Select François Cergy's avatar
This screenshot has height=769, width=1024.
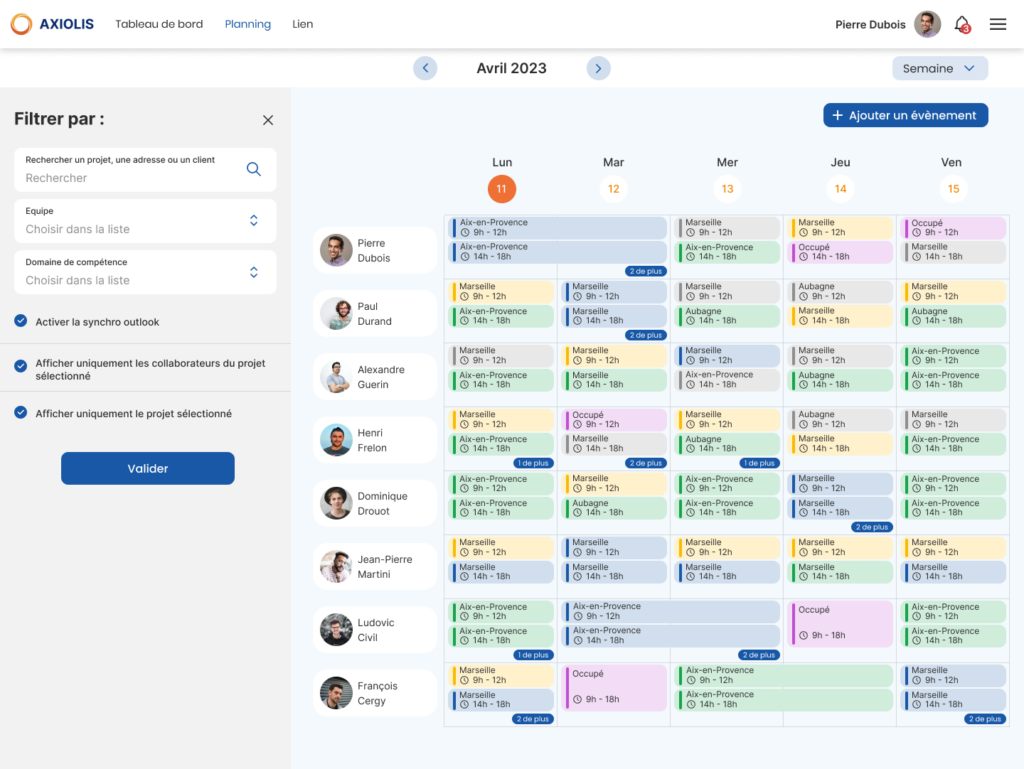[x=336, y=693]
